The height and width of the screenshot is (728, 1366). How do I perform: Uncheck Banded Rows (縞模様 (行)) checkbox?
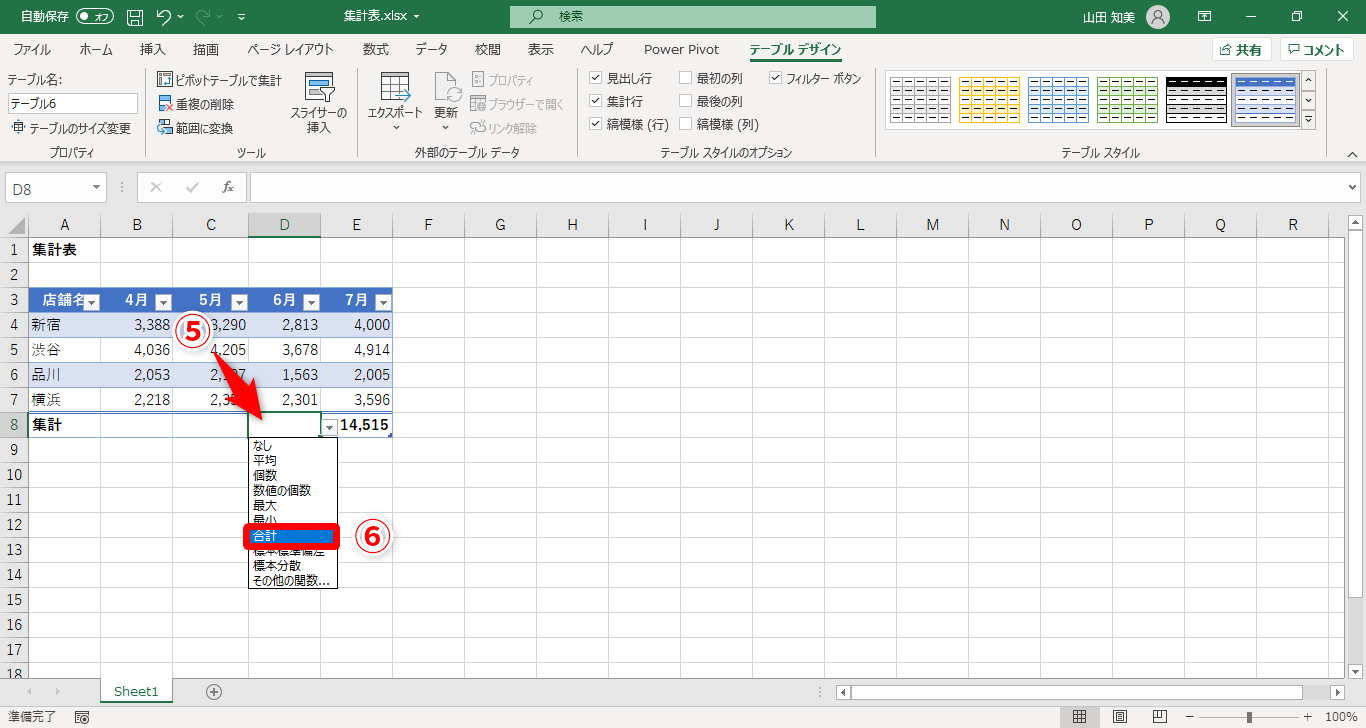pyautogui.click(x=595, y=124)
